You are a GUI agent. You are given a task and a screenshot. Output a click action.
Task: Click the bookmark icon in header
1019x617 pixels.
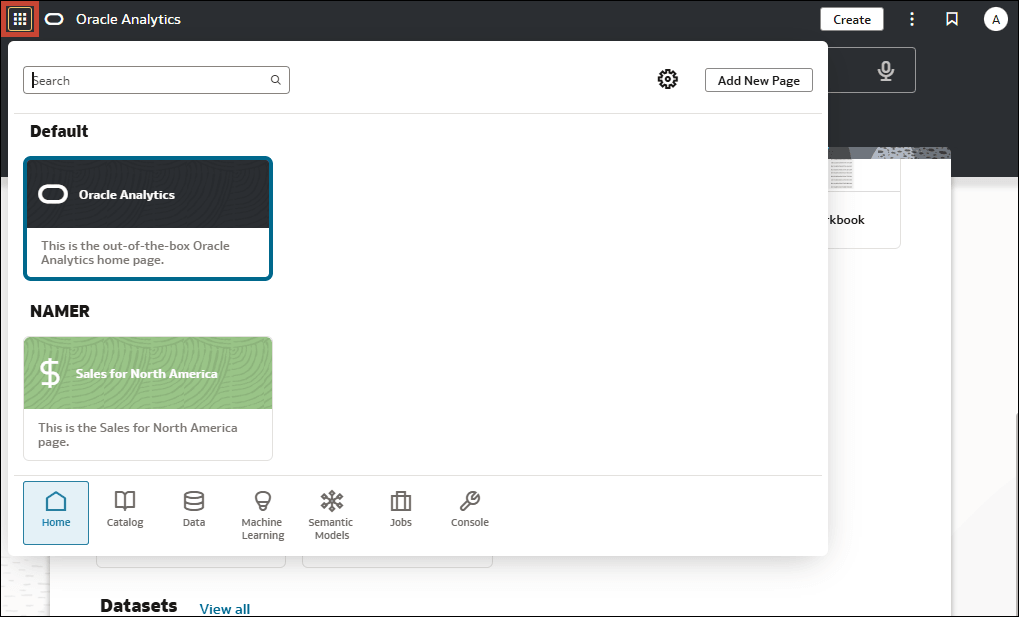[952, 20]
